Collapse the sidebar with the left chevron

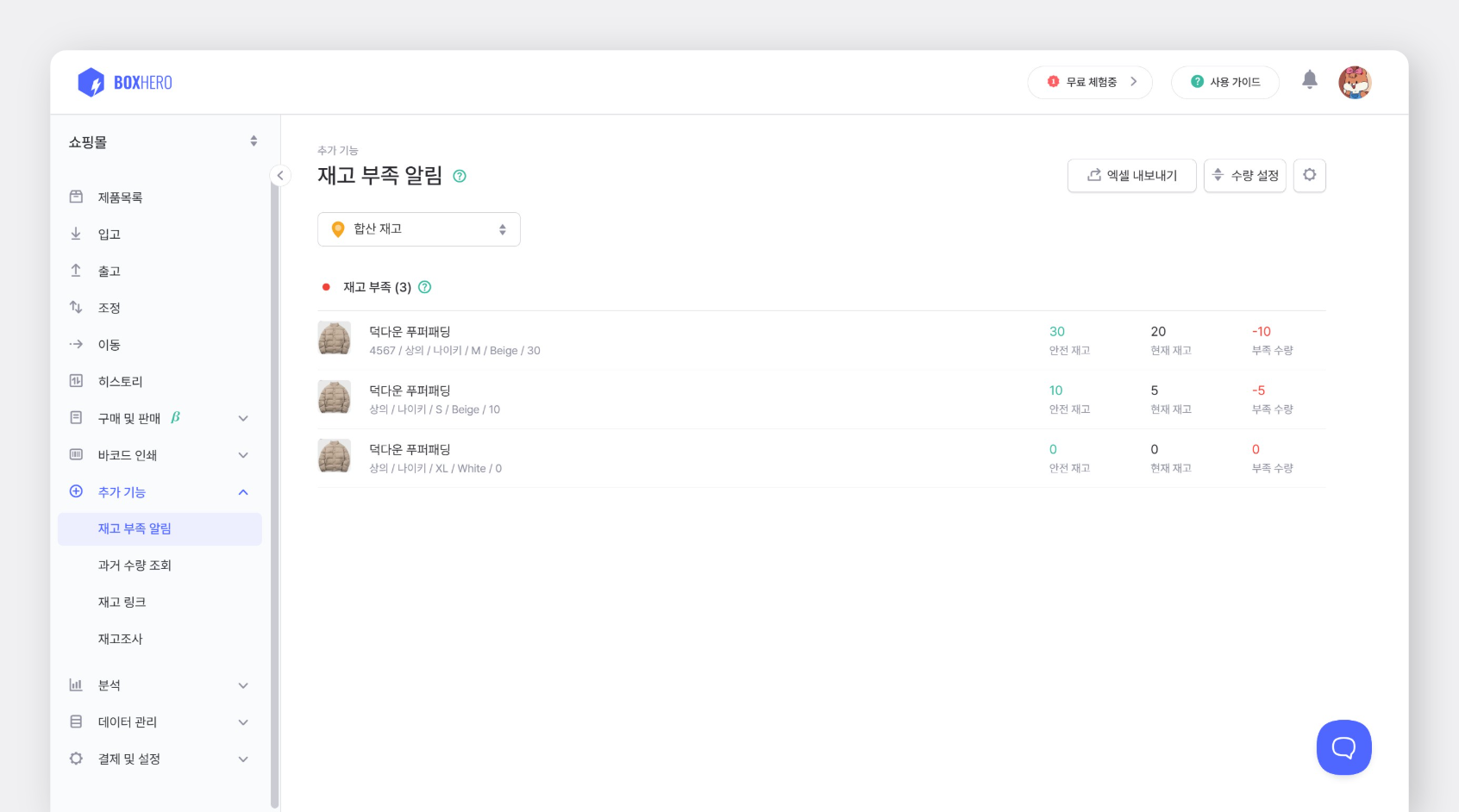tap(280, 175)
